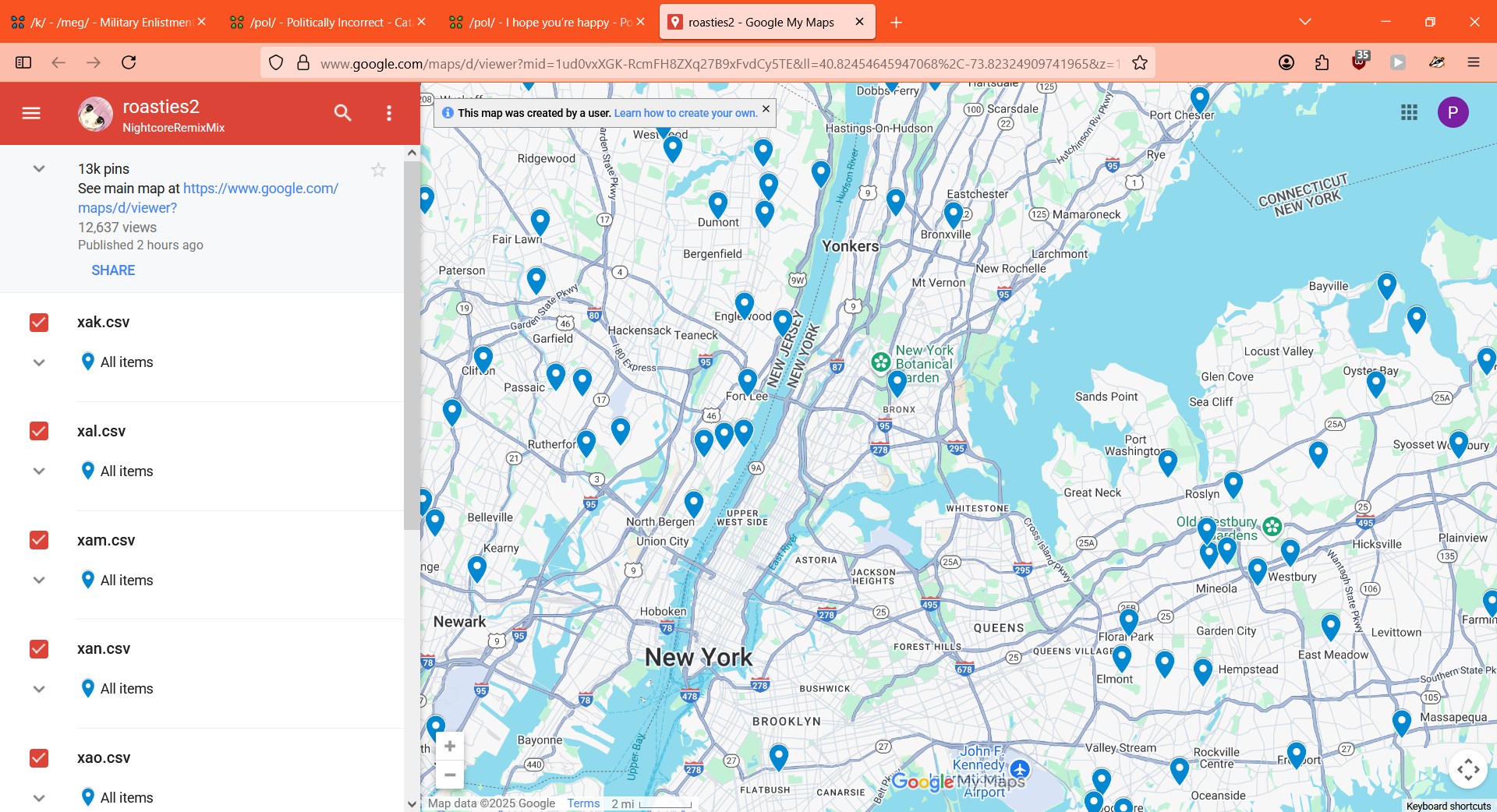
Task: Click the xam.csv layer title
Action: [x=106, y=540]
